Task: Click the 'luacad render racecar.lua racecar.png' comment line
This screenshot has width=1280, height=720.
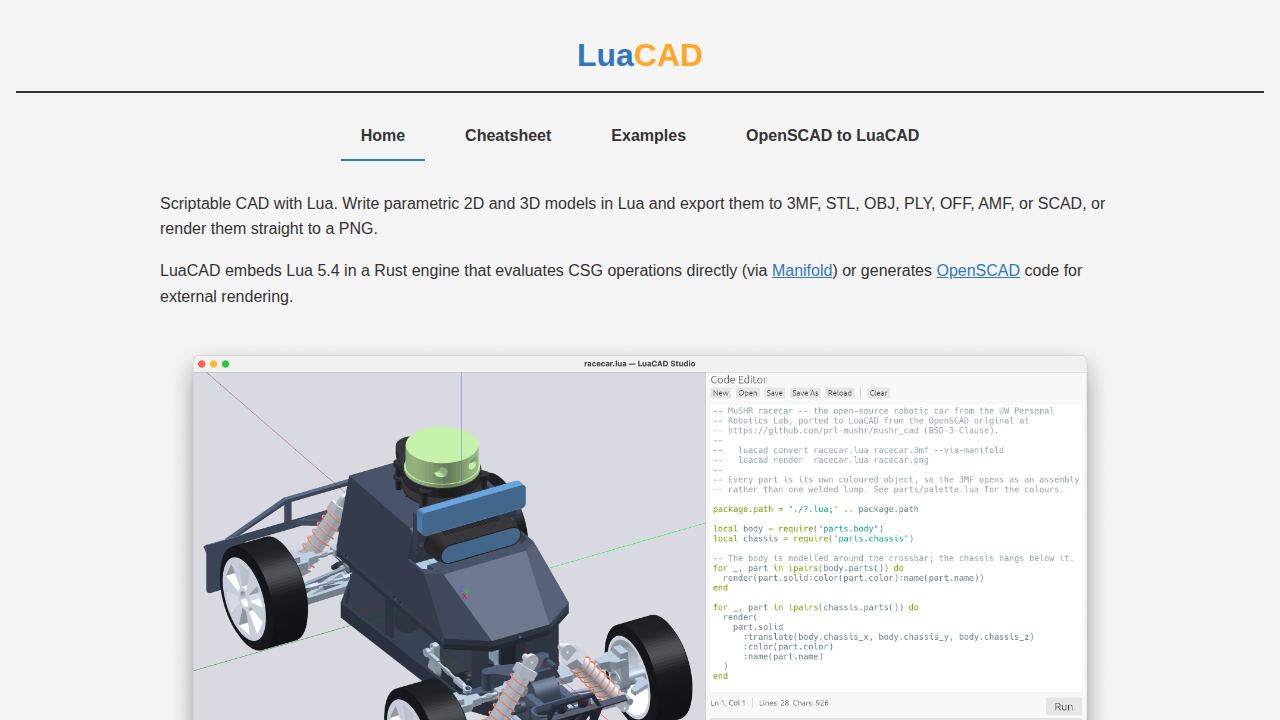Action: click(821, 460)
